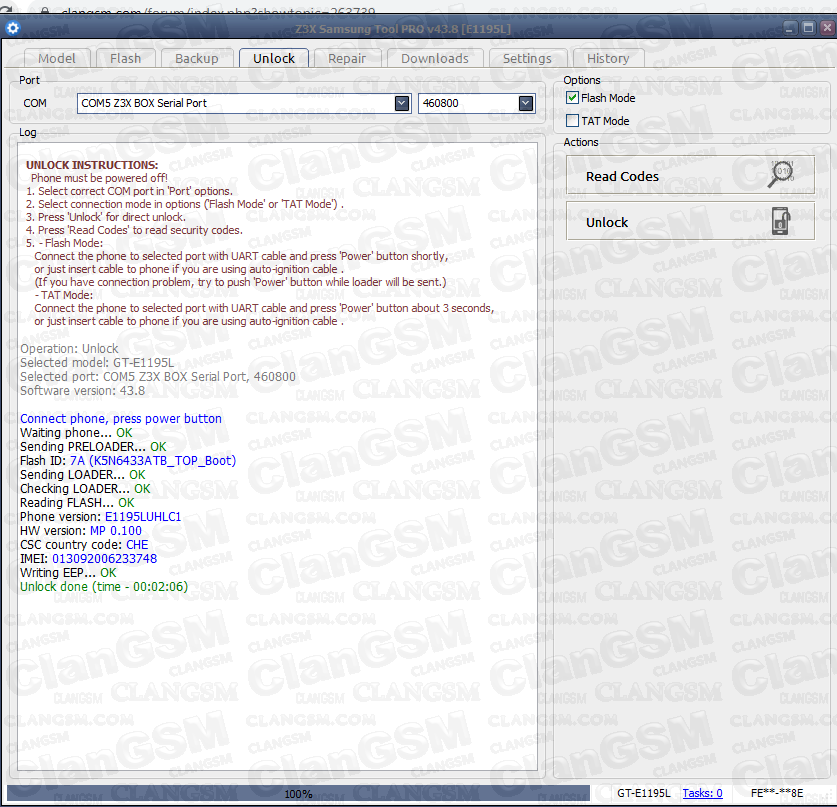837x807 pixels.
Task: Click the FE**-**8E serial in status bar
Action: pos(777,793)
